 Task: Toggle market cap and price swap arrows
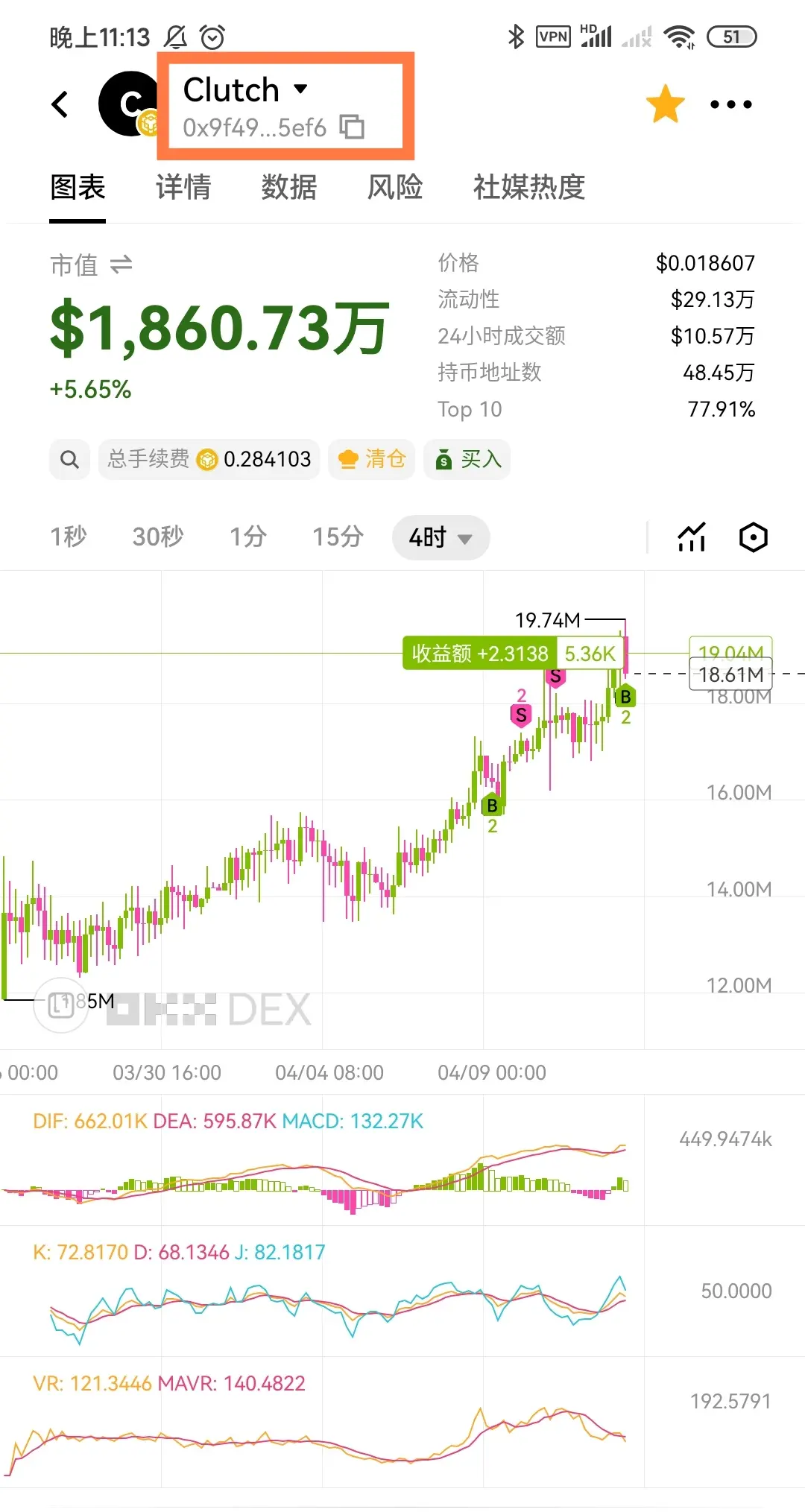coord(121,265)
